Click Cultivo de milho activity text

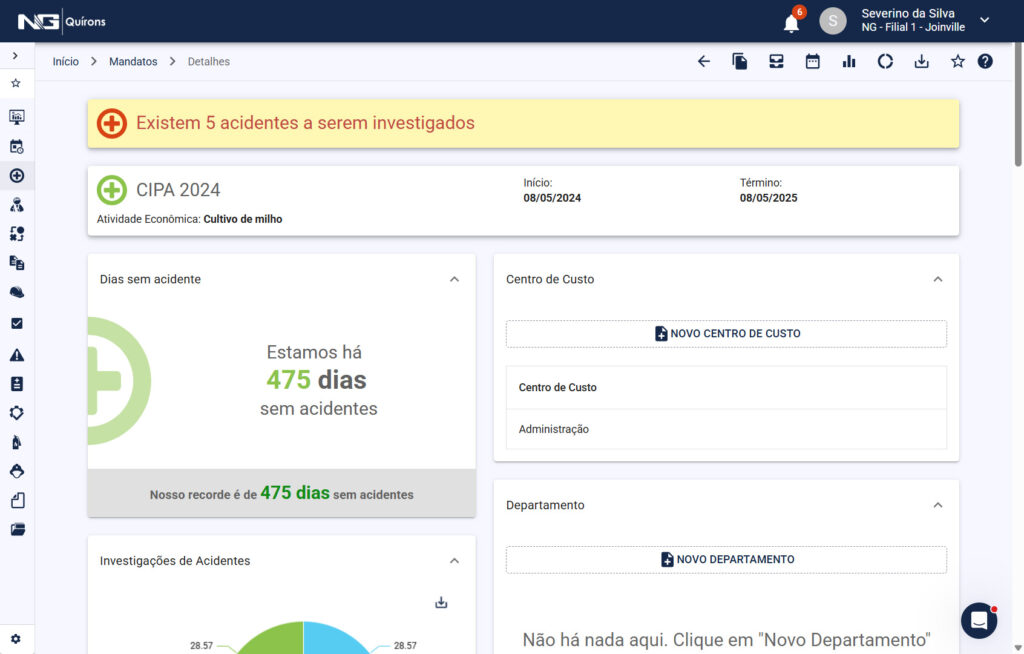point(243,219)
